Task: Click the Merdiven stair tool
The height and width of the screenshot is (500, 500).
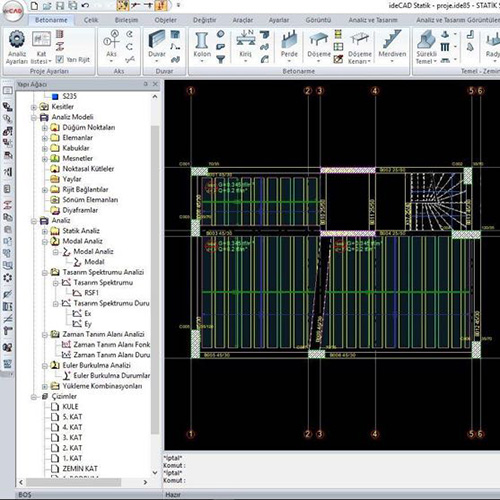Action: pyautogui.click(x=392, y=46)
